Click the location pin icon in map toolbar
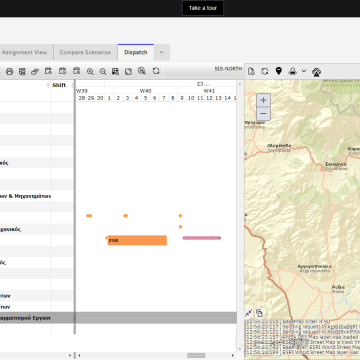This screenshot has width=360, height=360. [279, 71]
